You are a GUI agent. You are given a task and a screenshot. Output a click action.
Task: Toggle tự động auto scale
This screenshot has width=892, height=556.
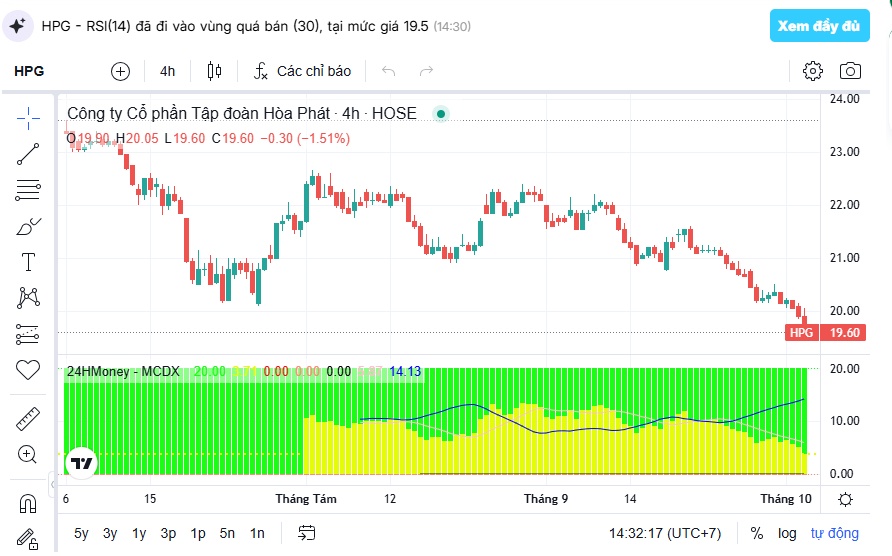click(835, 533)
